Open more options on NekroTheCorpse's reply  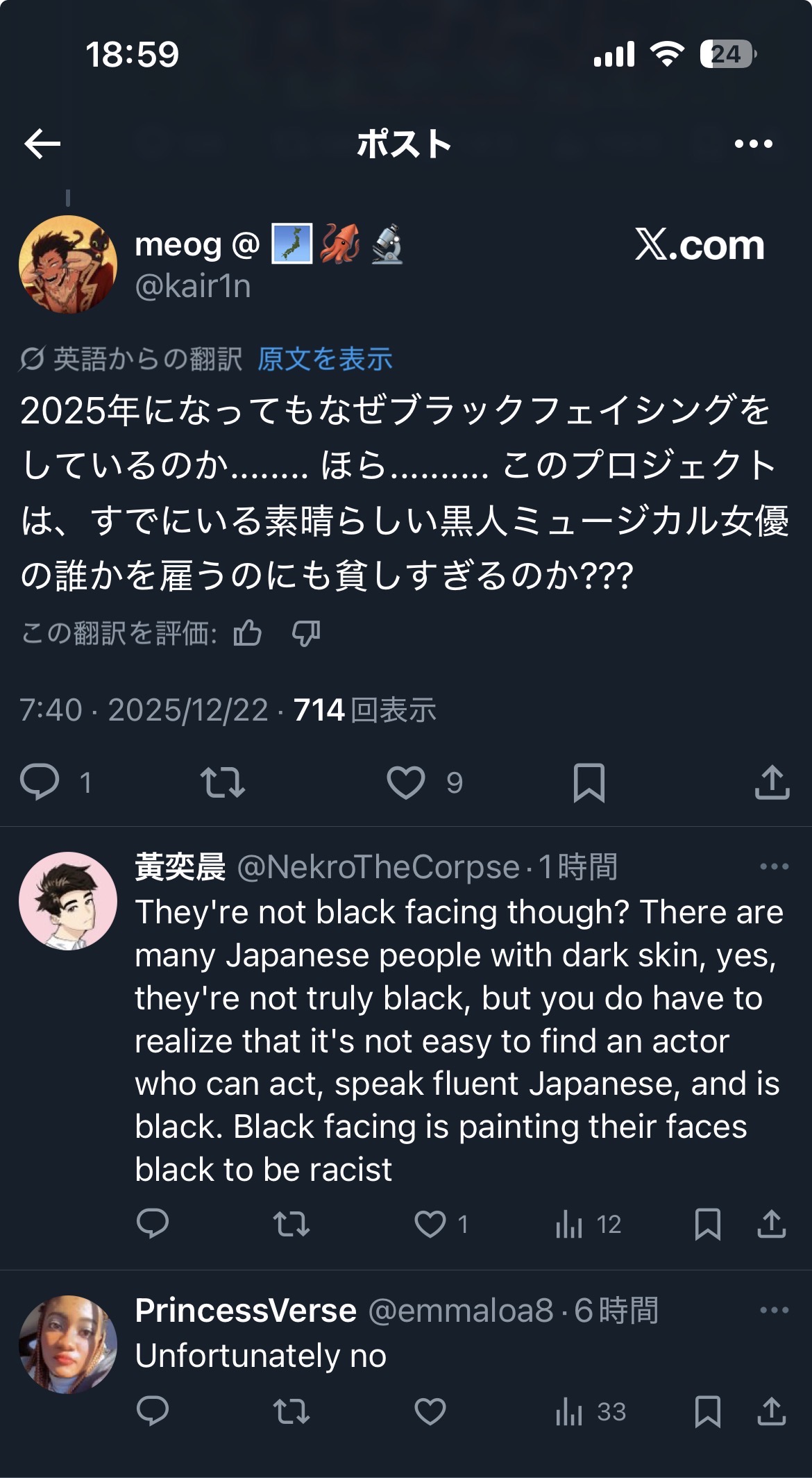click(774, 866)
